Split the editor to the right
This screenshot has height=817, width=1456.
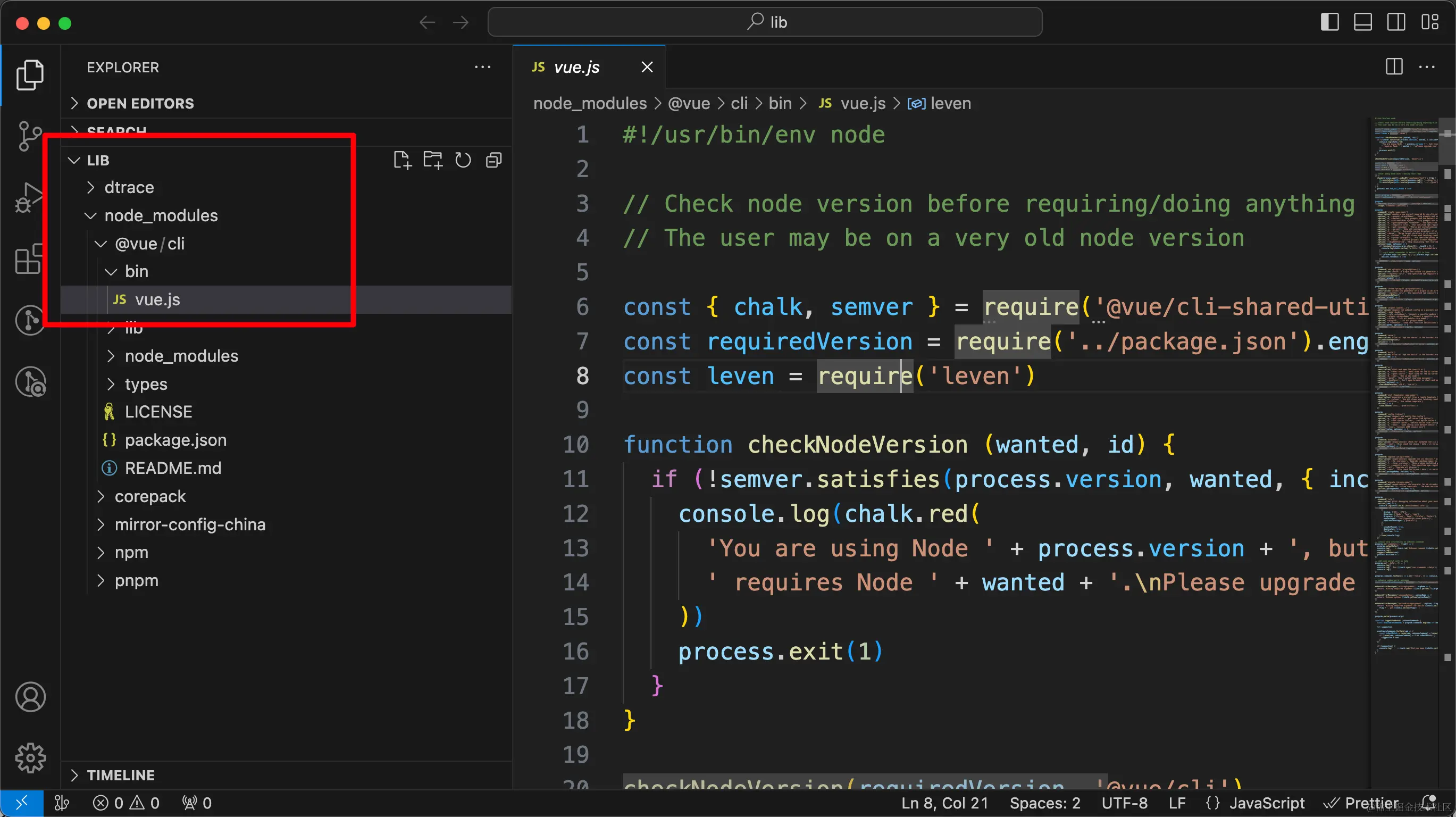click(x=1394, y=66)
